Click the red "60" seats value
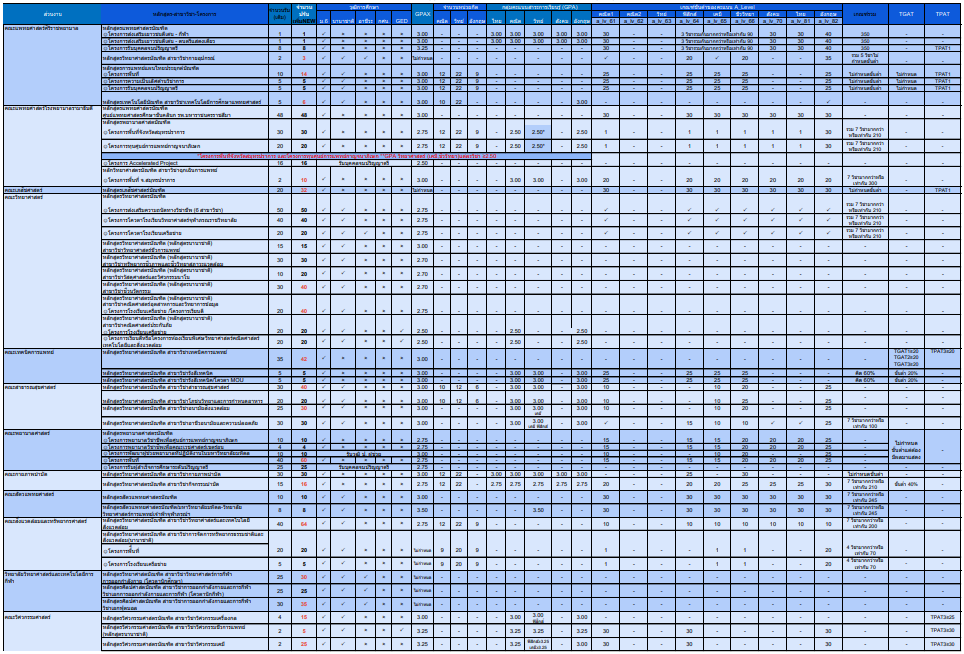The width and height of the screenshot is (964, 654). 304,460
